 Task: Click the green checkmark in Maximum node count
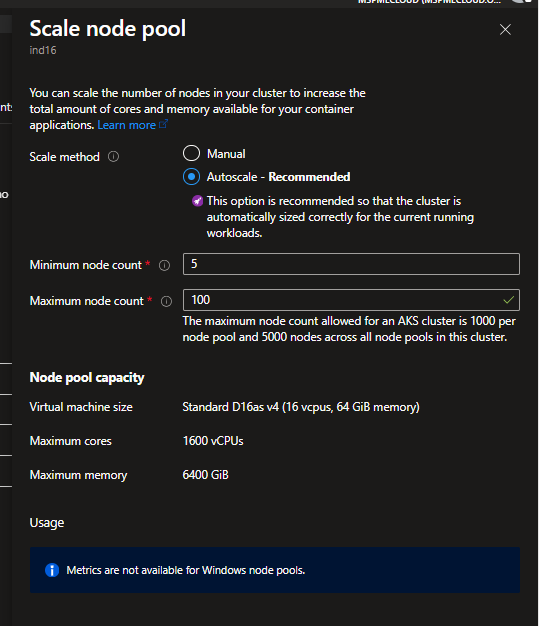click(x=508, y=300)
